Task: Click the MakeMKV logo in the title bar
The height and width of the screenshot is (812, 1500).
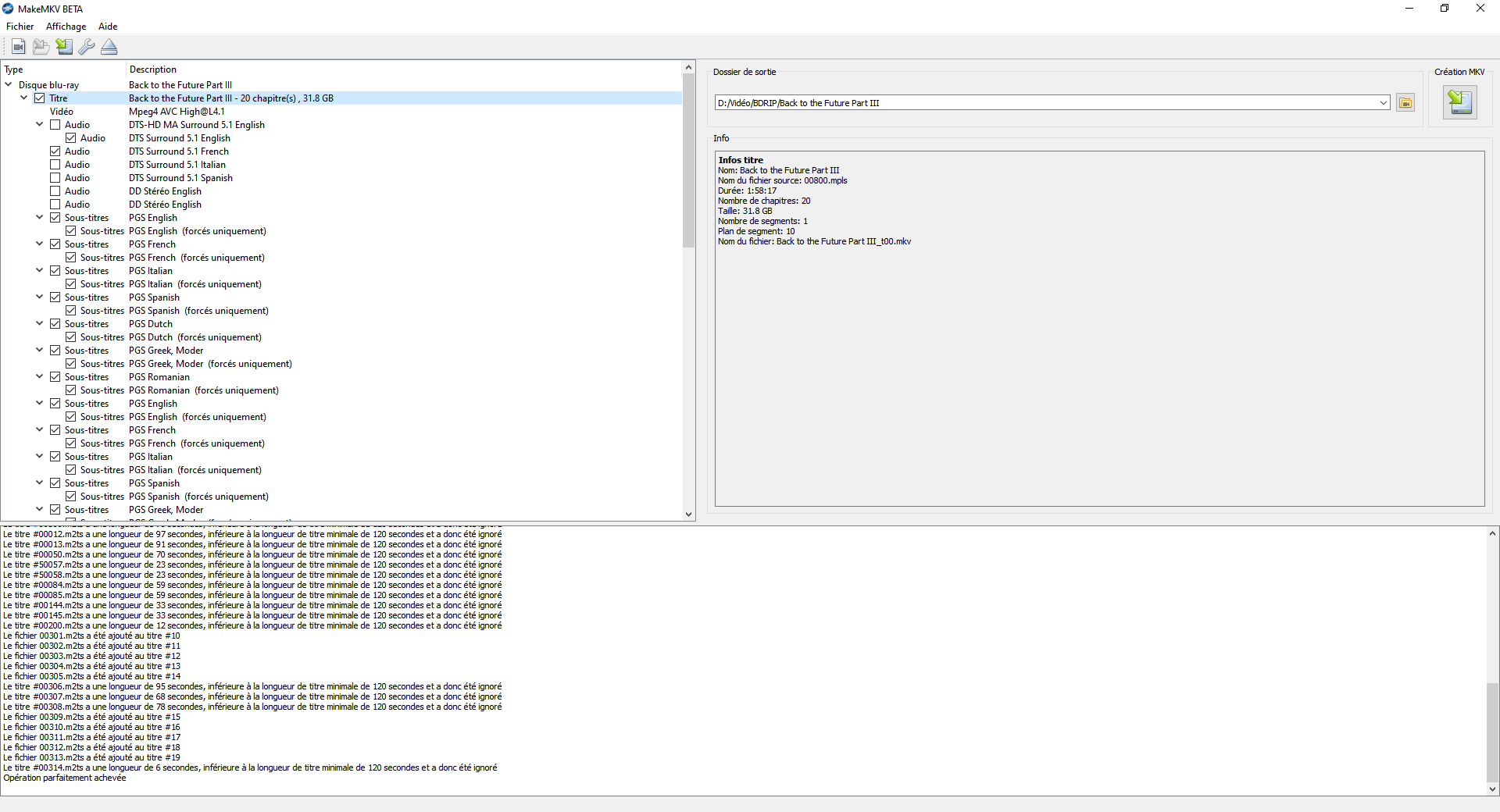Action: (x=8, y=9)
